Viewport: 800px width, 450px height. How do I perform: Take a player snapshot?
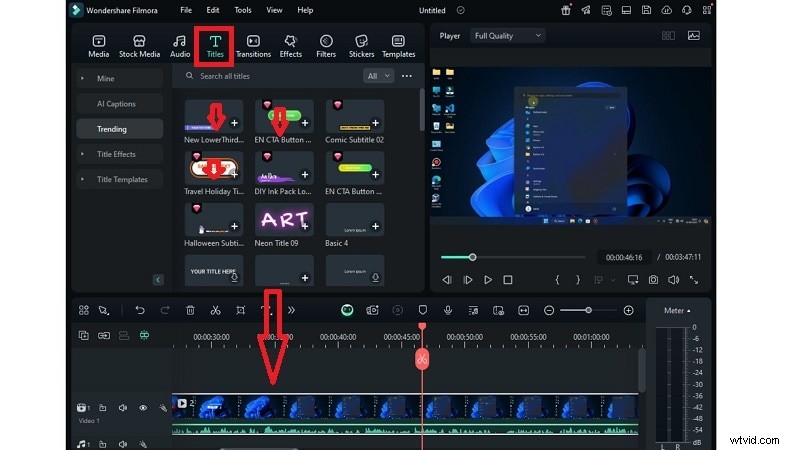coord(653,280)
